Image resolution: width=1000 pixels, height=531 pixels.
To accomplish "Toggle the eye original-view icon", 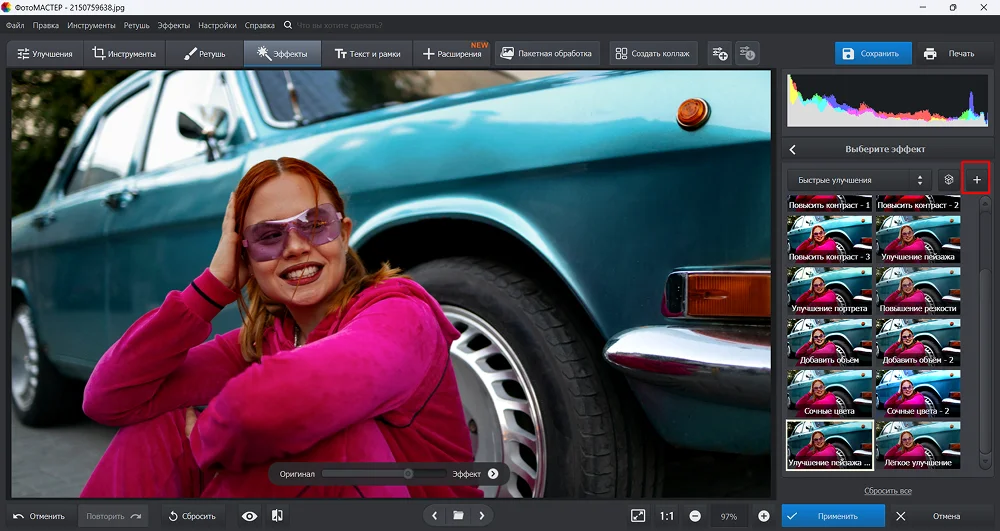I will (x=249, y=516).
